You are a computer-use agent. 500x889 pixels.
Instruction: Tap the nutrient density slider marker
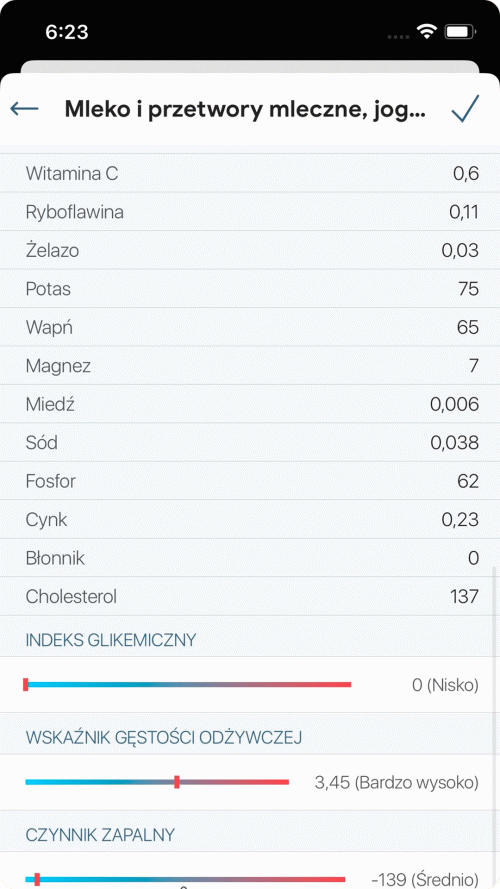click(x=177, y=782)
